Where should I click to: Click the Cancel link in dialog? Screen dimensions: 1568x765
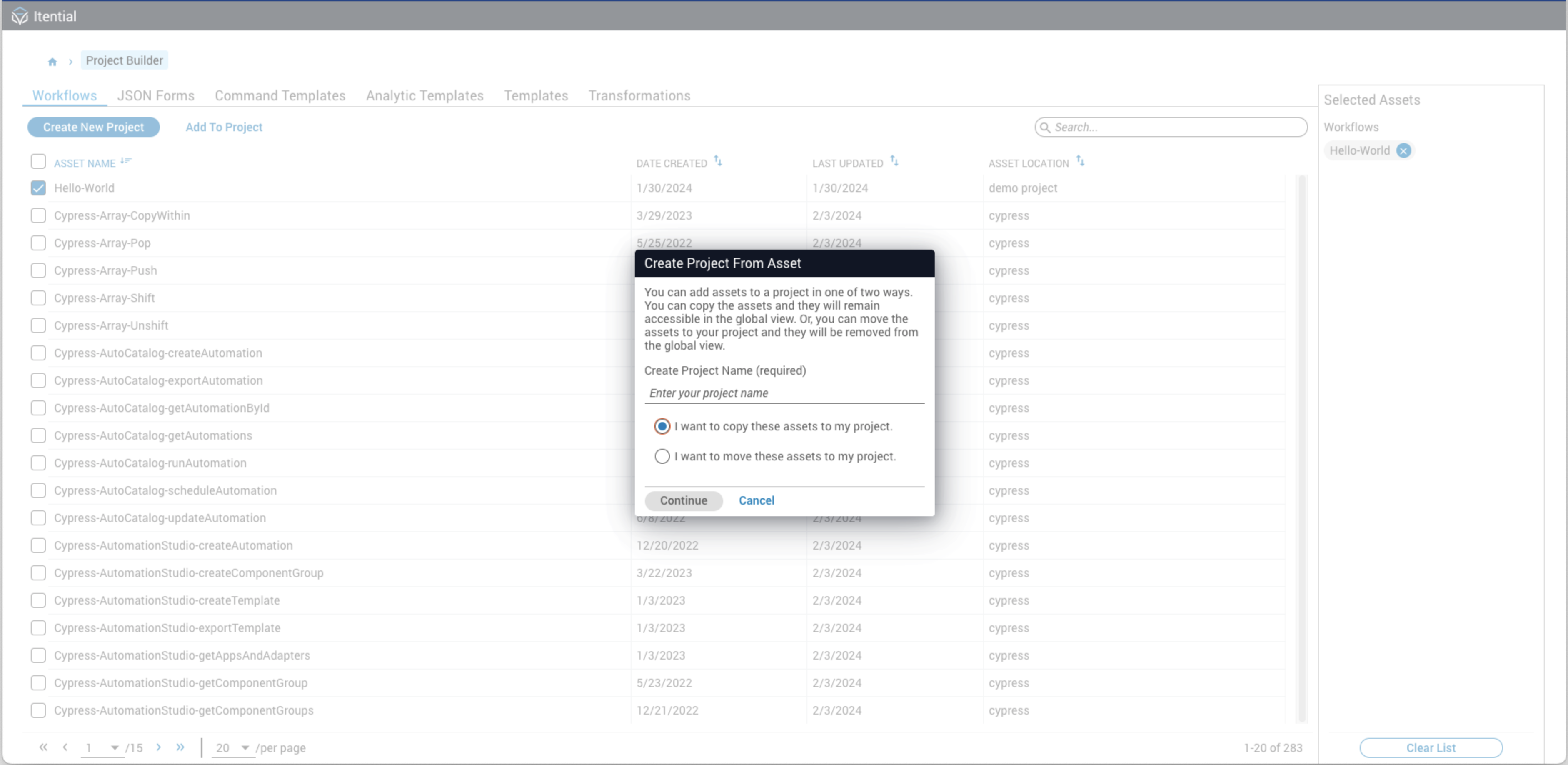pyautogui.click(x=756, y=500)
